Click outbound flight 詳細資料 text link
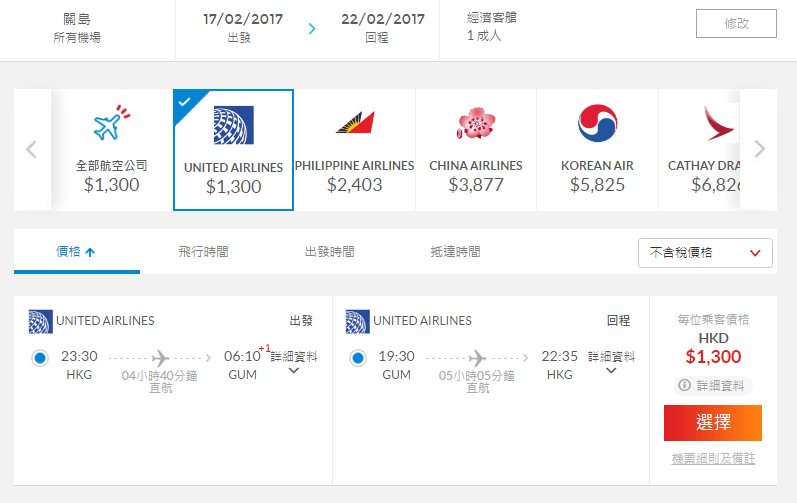The image size is (797, 503). (x=294, y=357)
